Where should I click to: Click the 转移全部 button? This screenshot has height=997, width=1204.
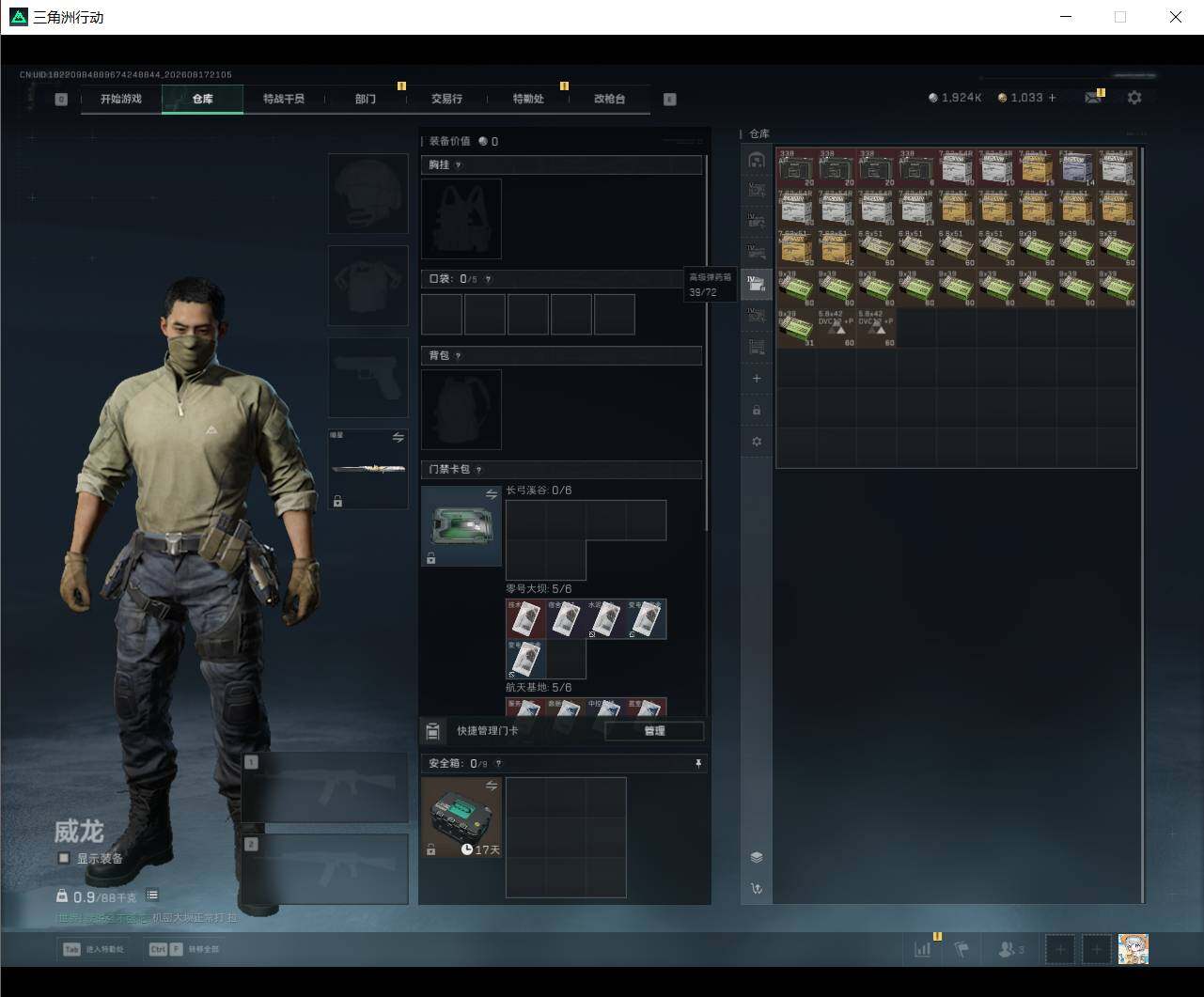coord(183,949)
